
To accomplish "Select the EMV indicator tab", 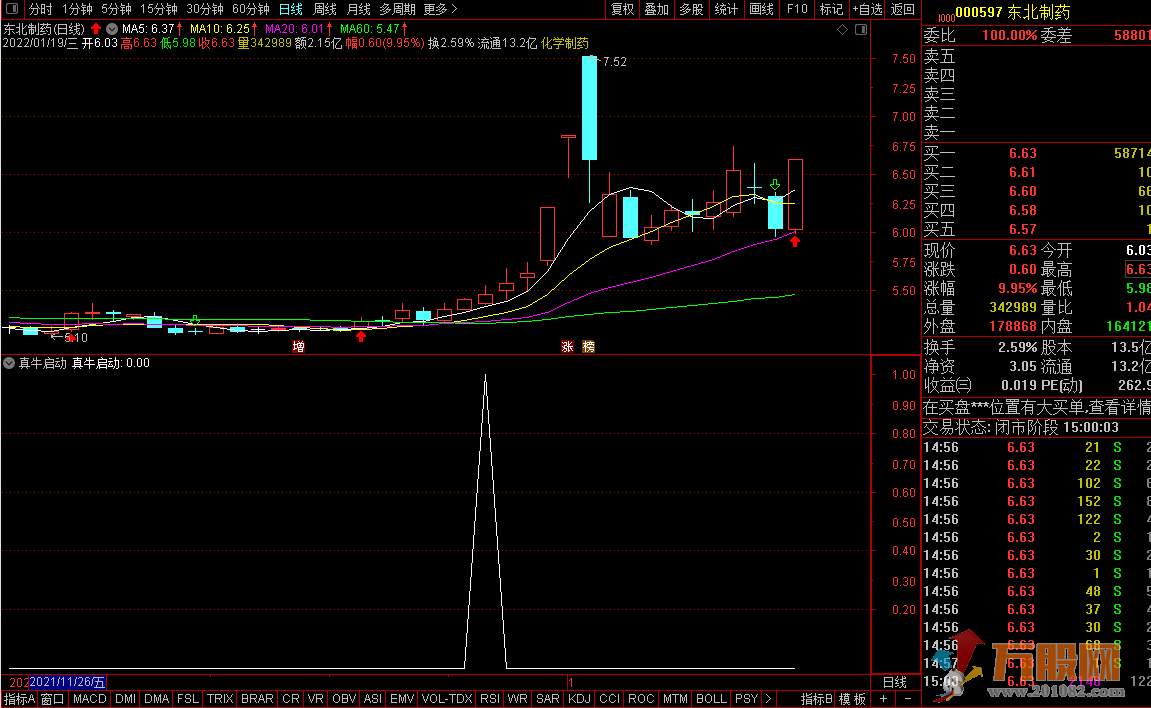I will tap(402, 699).
